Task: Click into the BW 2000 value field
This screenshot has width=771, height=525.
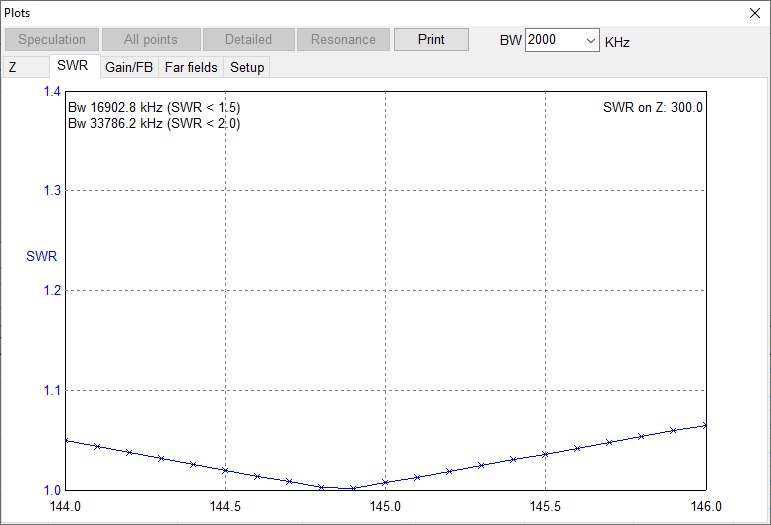Action: 553,41
